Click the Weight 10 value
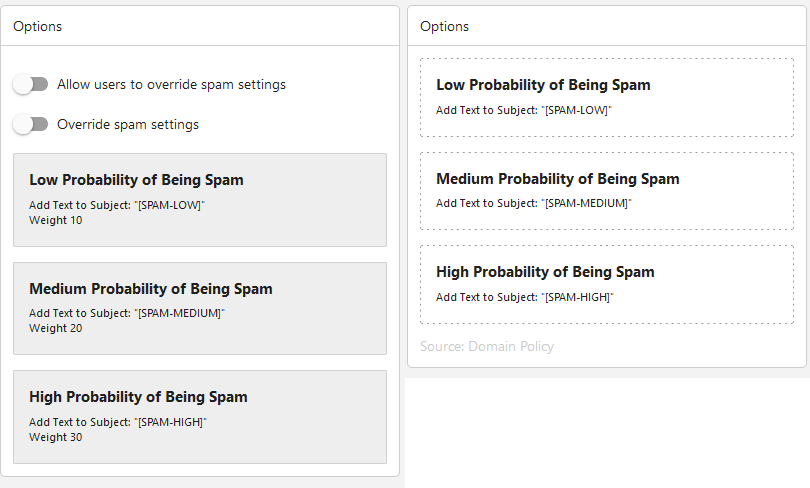Screen dimensions: 810x488 [56, 220]
